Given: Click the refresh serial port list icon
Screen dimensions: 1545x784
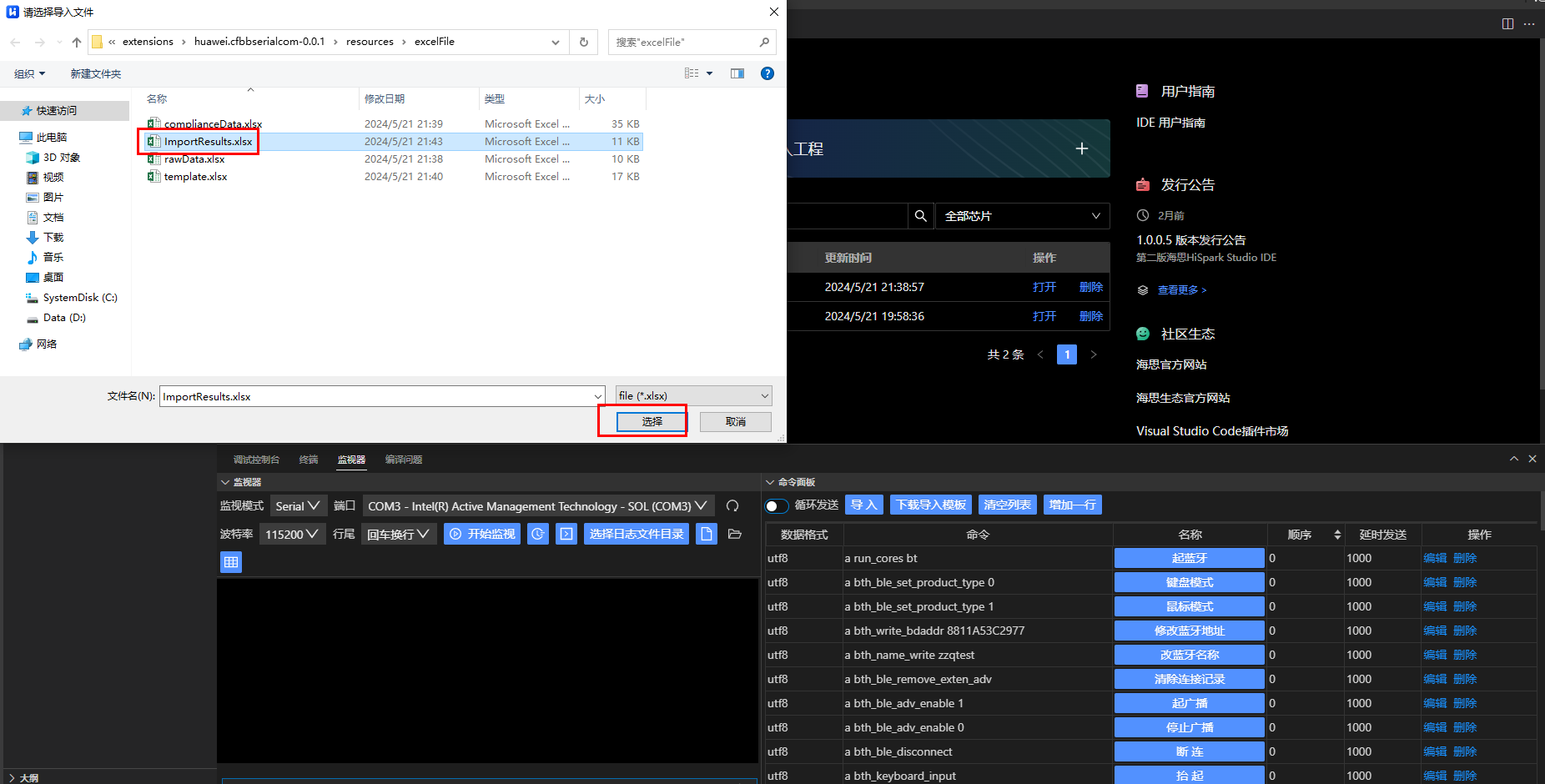Looking at the screenshot, I should pyautogui.click(x=732, y=506).
